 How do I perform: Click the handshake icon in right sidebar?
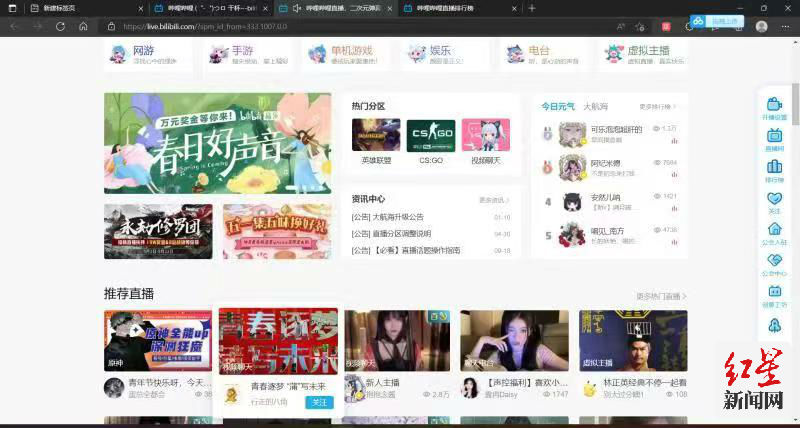coord(774,260)
